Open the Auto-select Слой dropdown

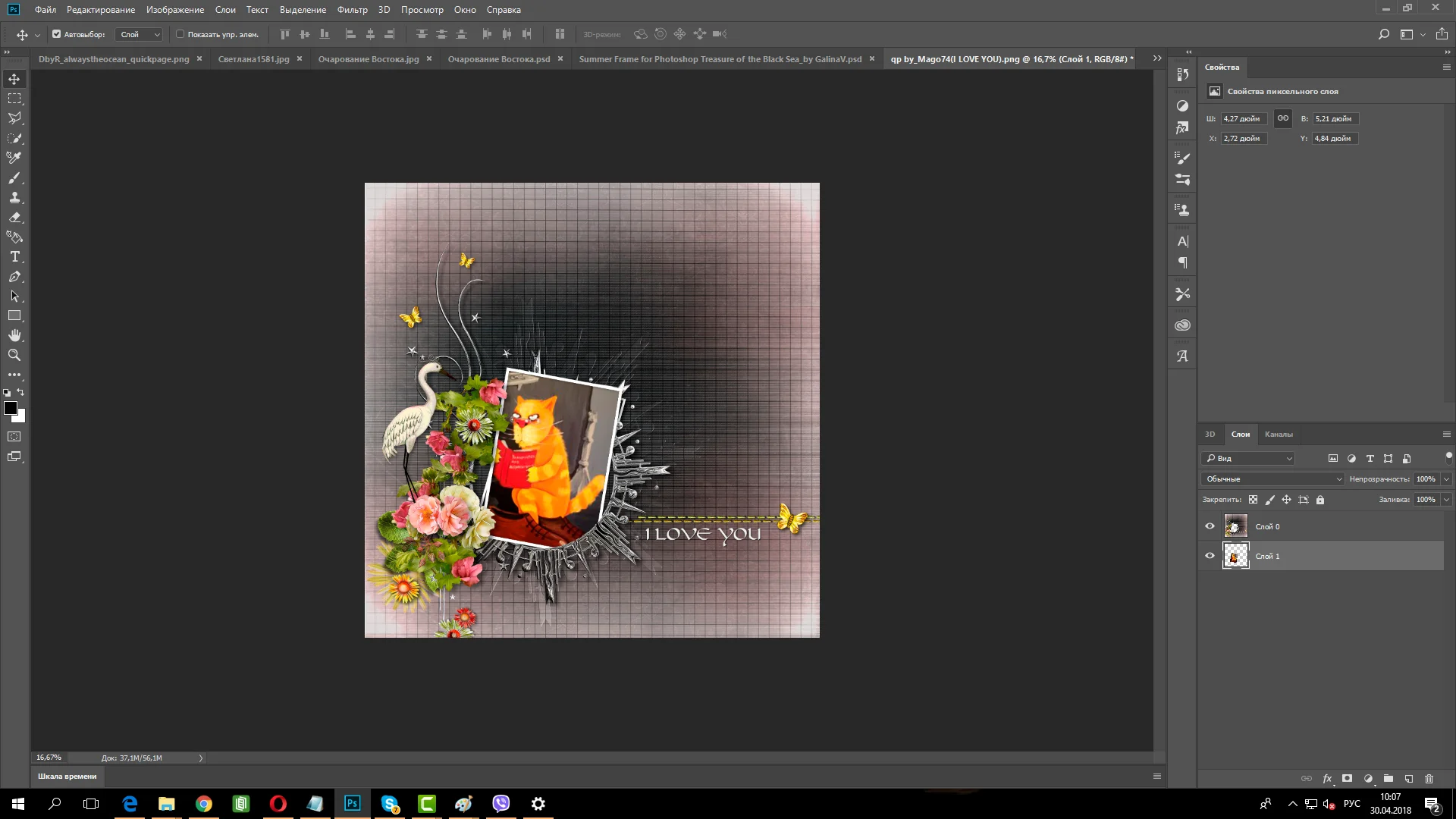tap(140, 34)
